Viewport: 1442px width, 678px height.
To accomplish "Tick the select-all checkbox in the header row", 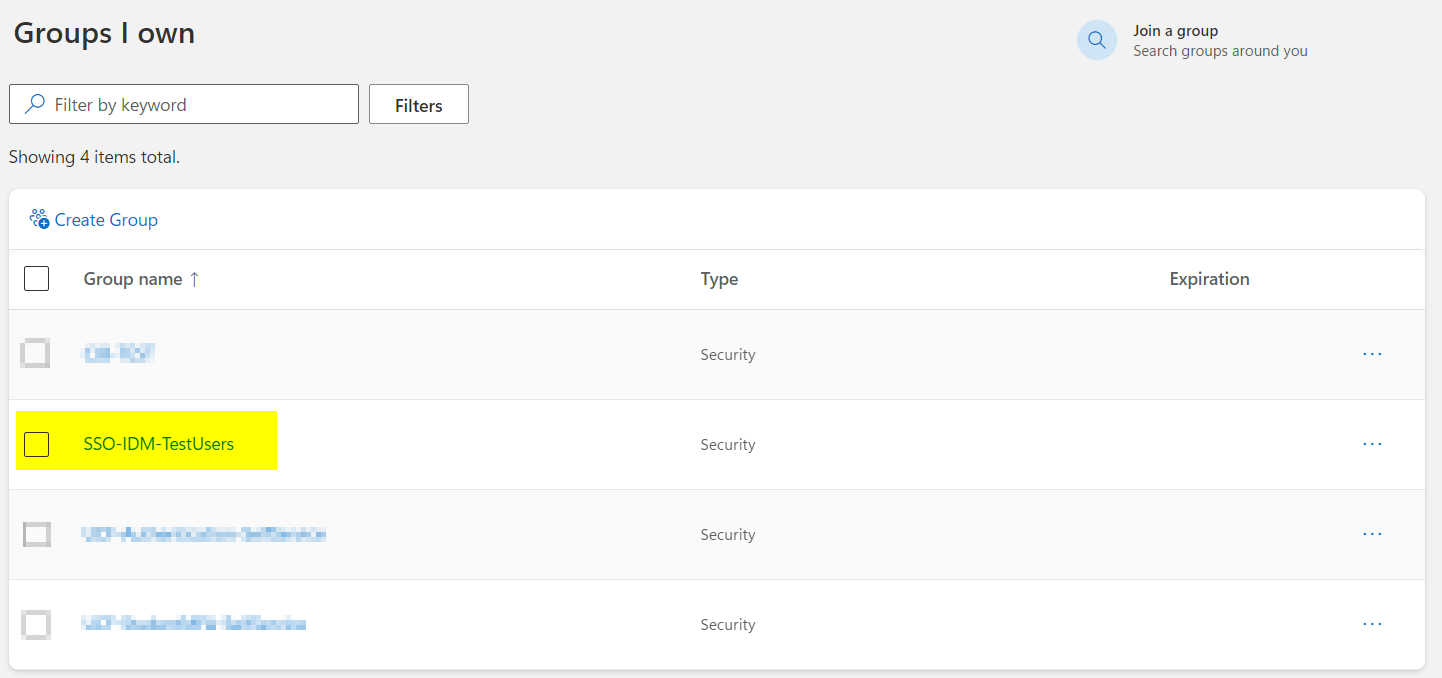I will point(36,278).
